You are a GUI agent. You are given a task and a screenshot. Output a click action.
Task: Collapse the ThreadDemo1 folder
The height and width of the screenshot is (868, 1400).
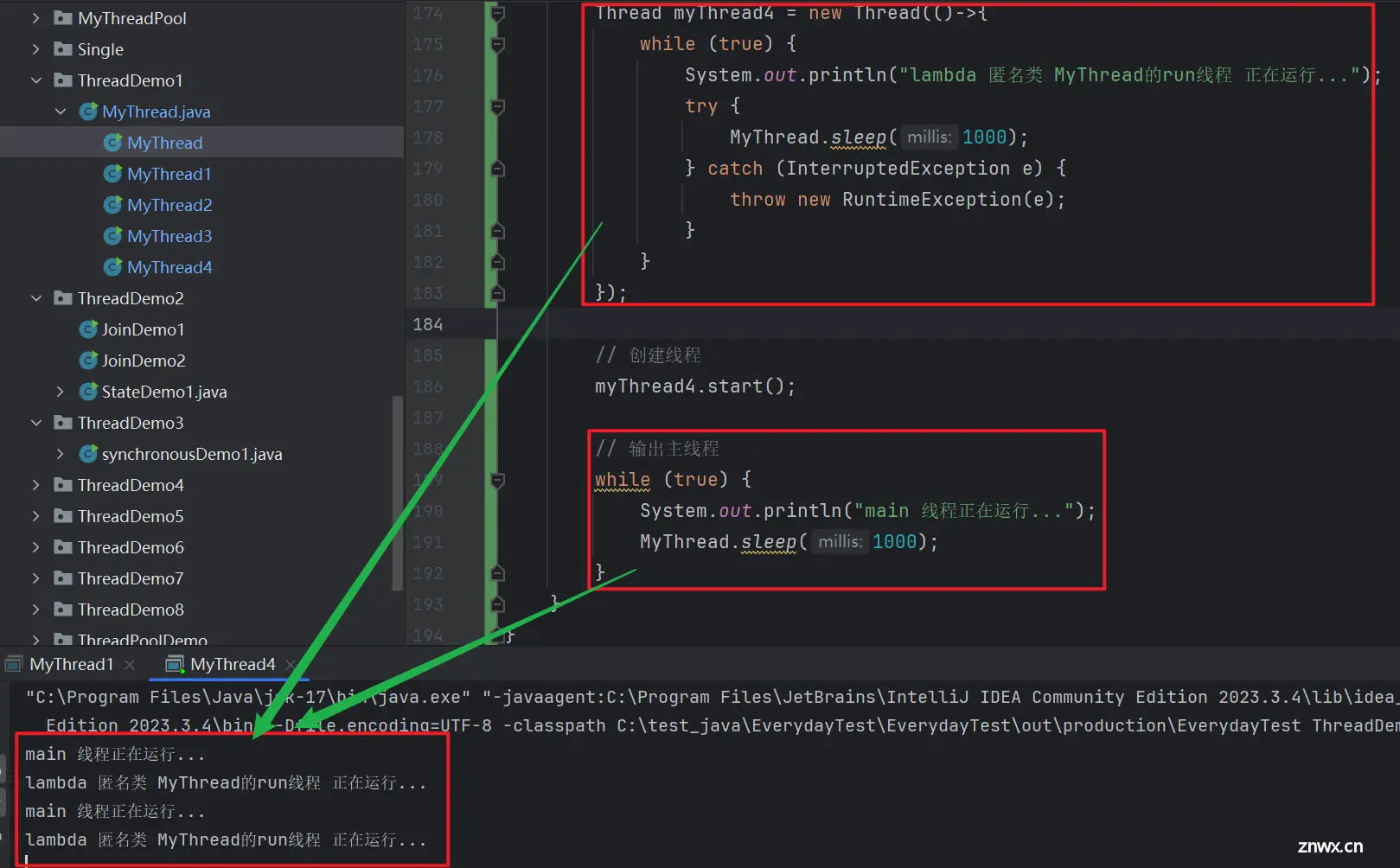point(35,80)
